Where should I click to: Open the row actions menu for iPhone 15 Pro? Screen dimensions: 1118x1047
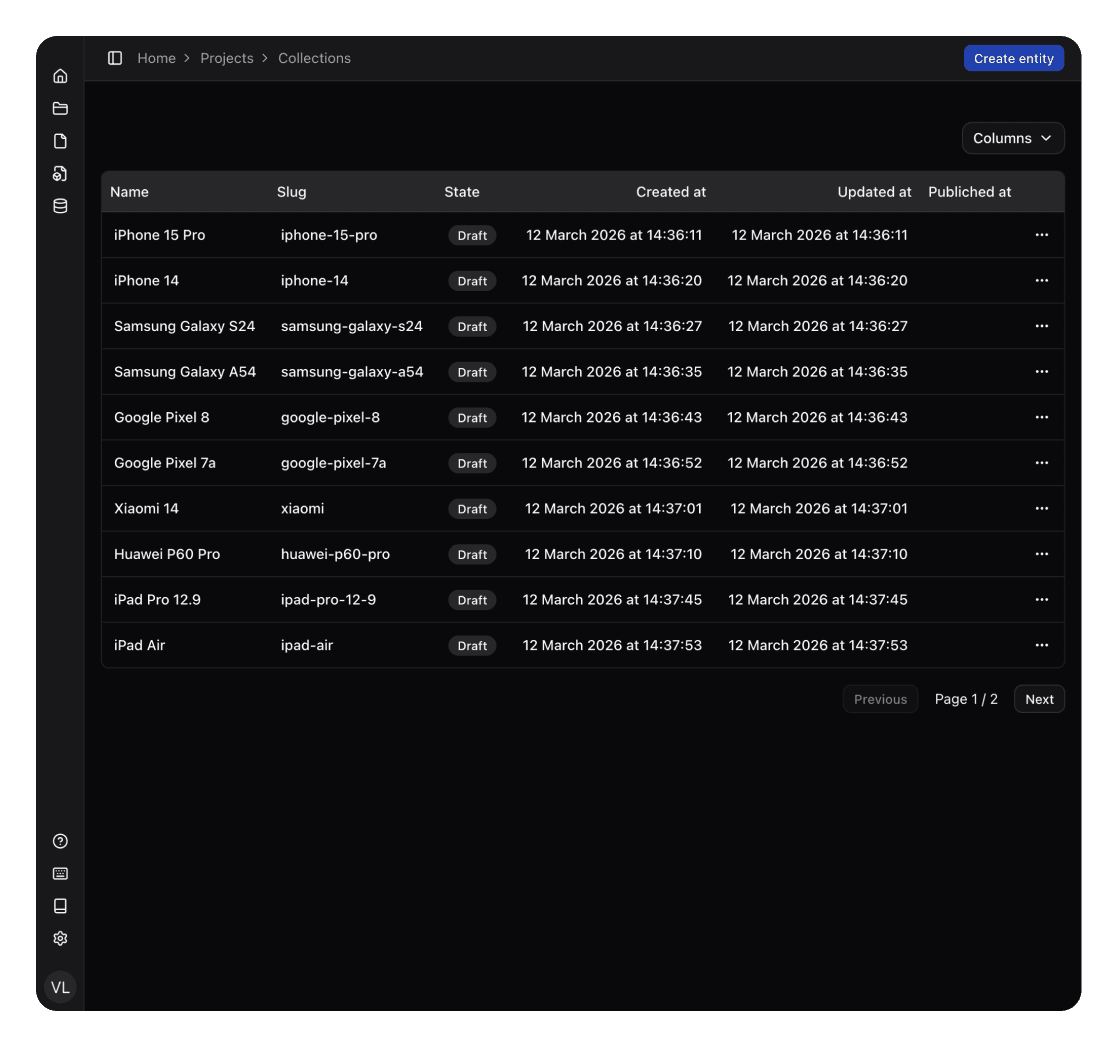(x=1041, y=235)
